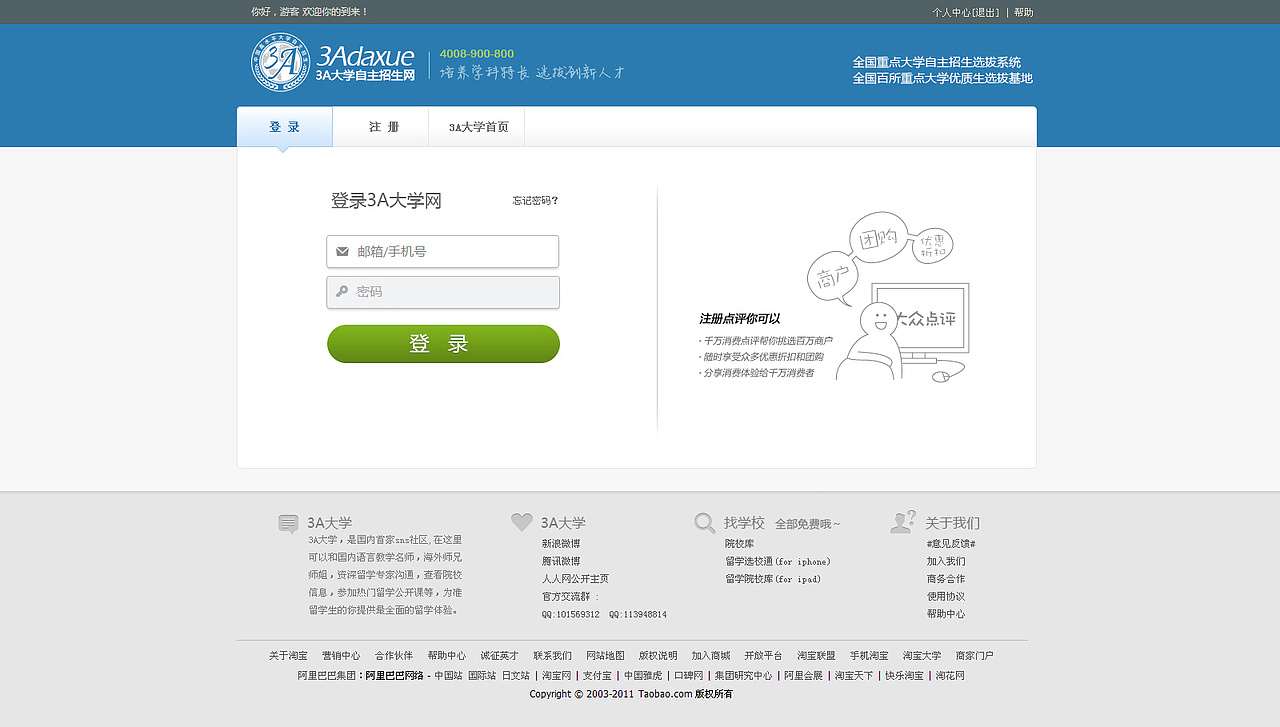Switch to the 注册 tab
The width and height of the screenshot is (1280, 727).
tap(383, 127)
